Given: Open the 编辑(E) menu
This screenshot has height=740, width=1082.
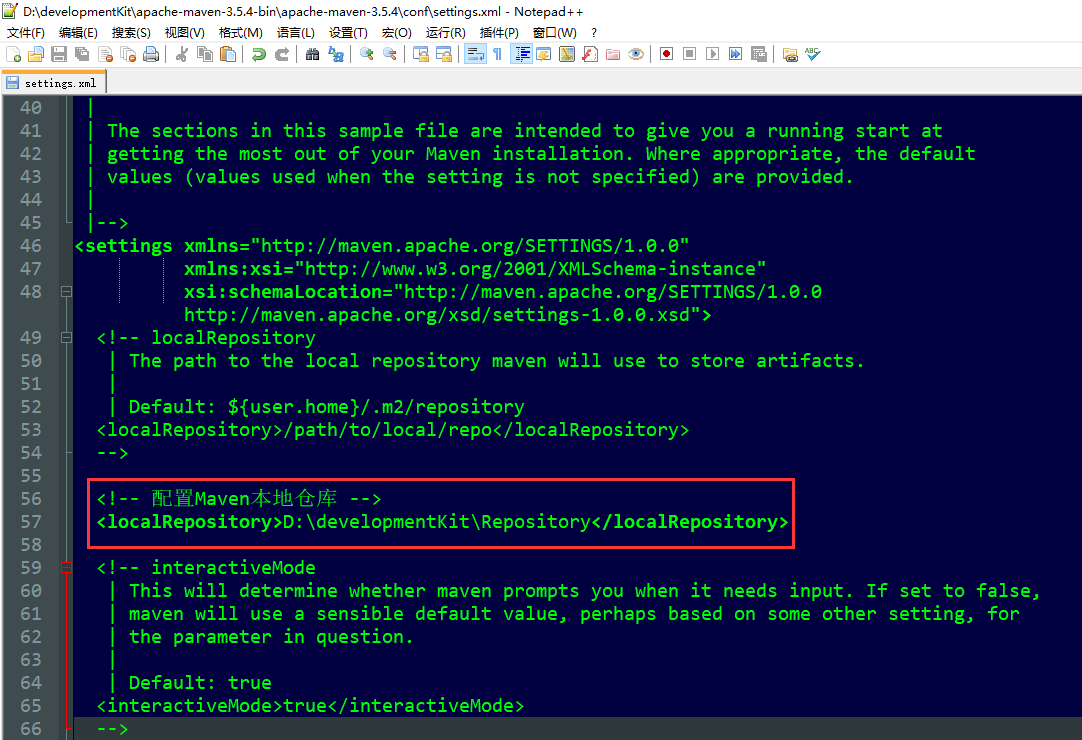Looking at the screenshot, I should [x=78, y=32].
